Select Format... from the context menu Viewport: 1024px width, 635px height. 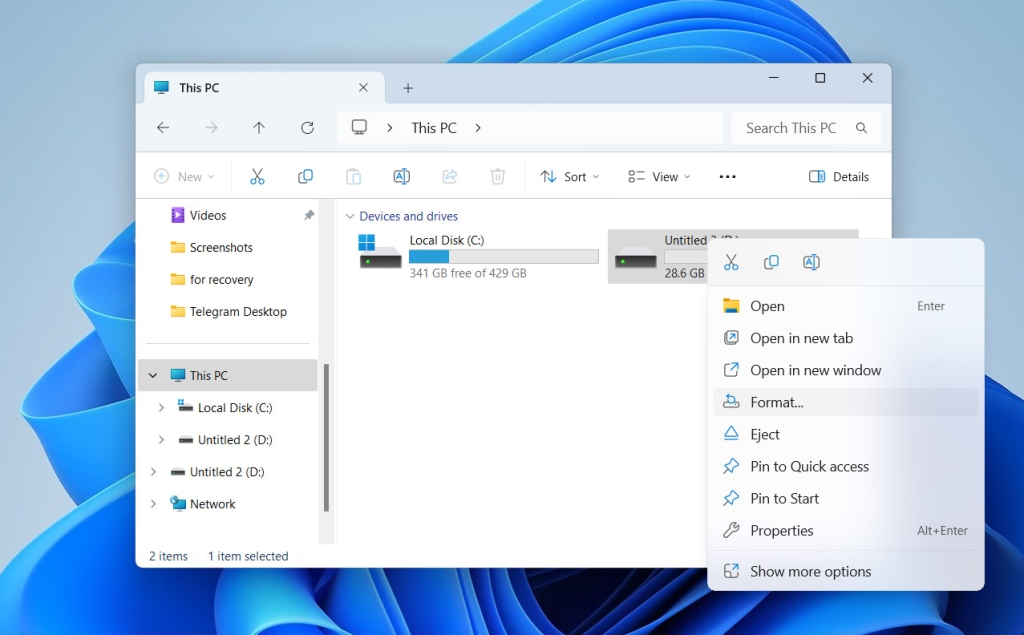tap(775, 402)
